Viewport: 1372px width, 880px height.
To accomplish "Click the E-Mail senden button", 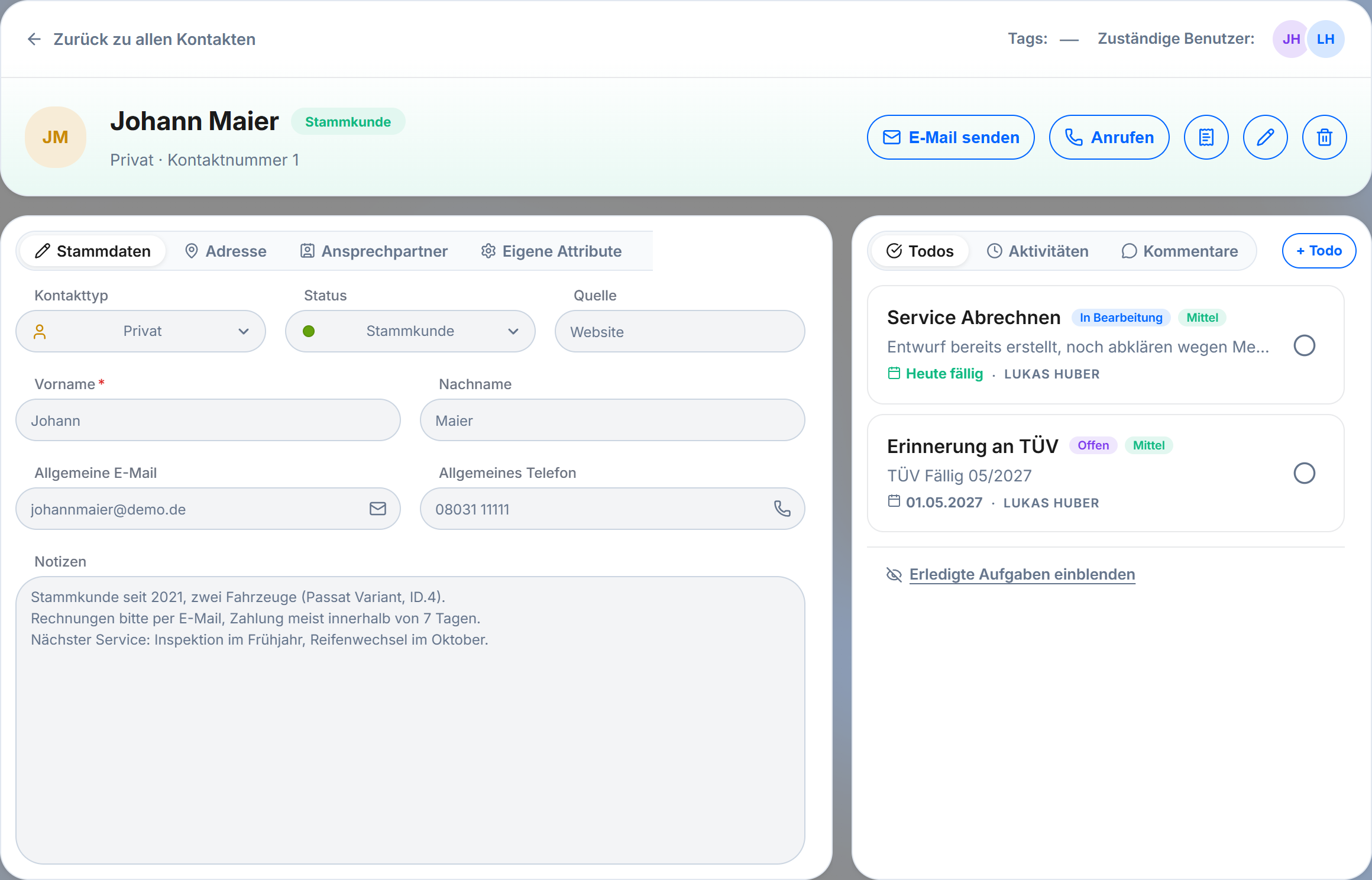I will coord(951,137).
